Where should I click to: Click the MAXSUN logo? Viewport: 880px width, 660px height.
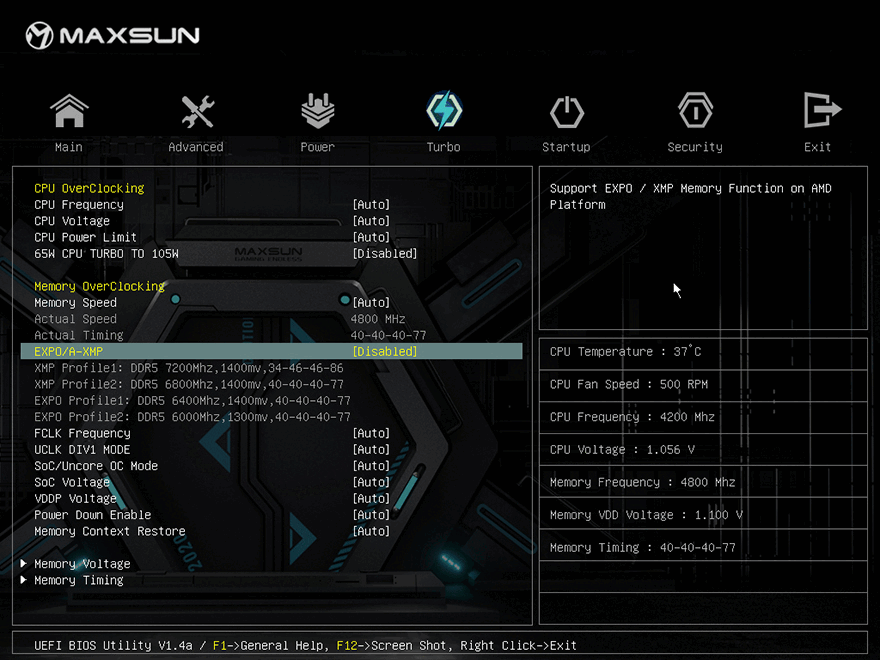(x=112, y=35)
